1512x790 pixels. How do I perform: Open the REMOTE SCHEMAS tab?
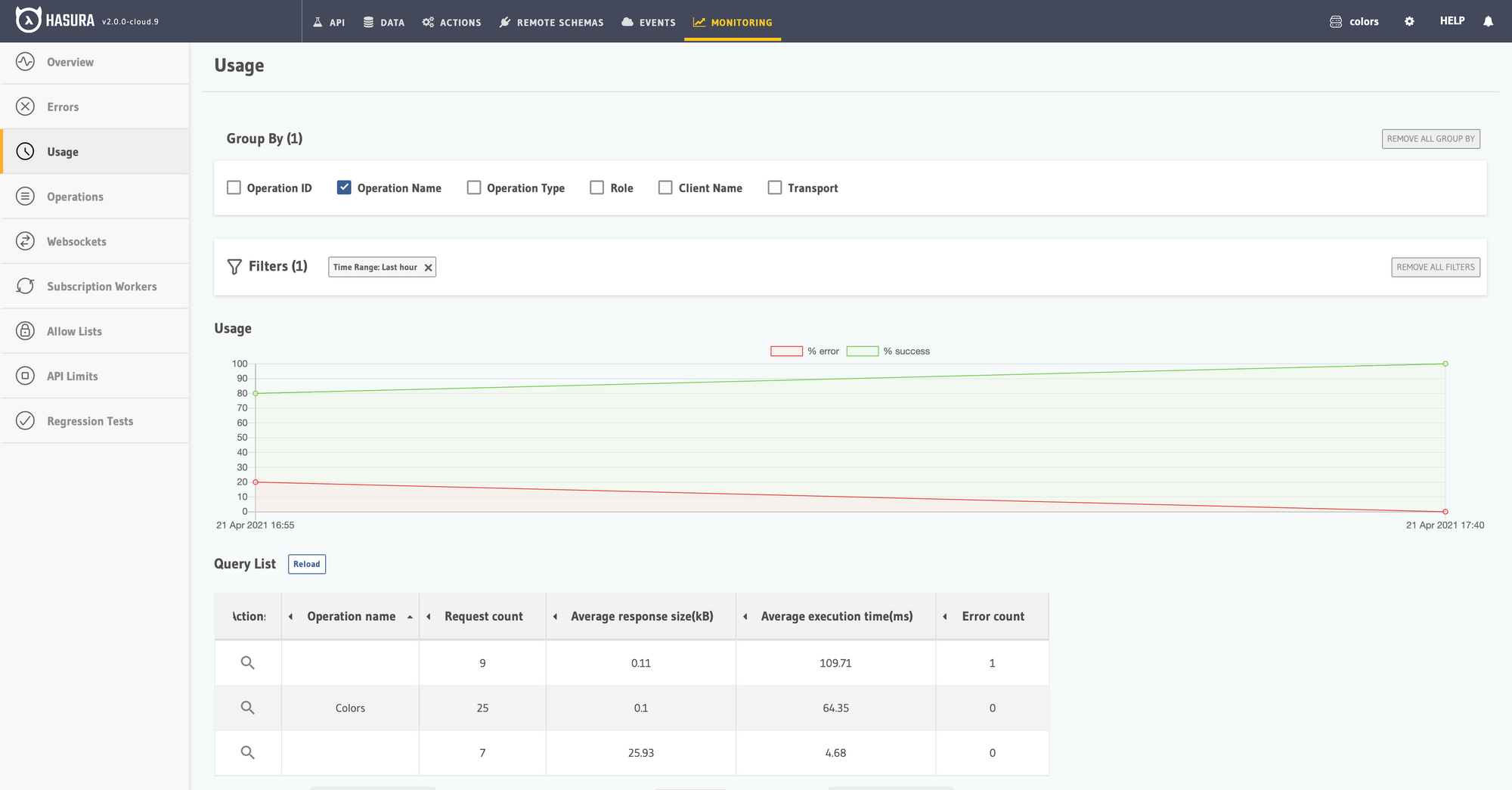551,22
